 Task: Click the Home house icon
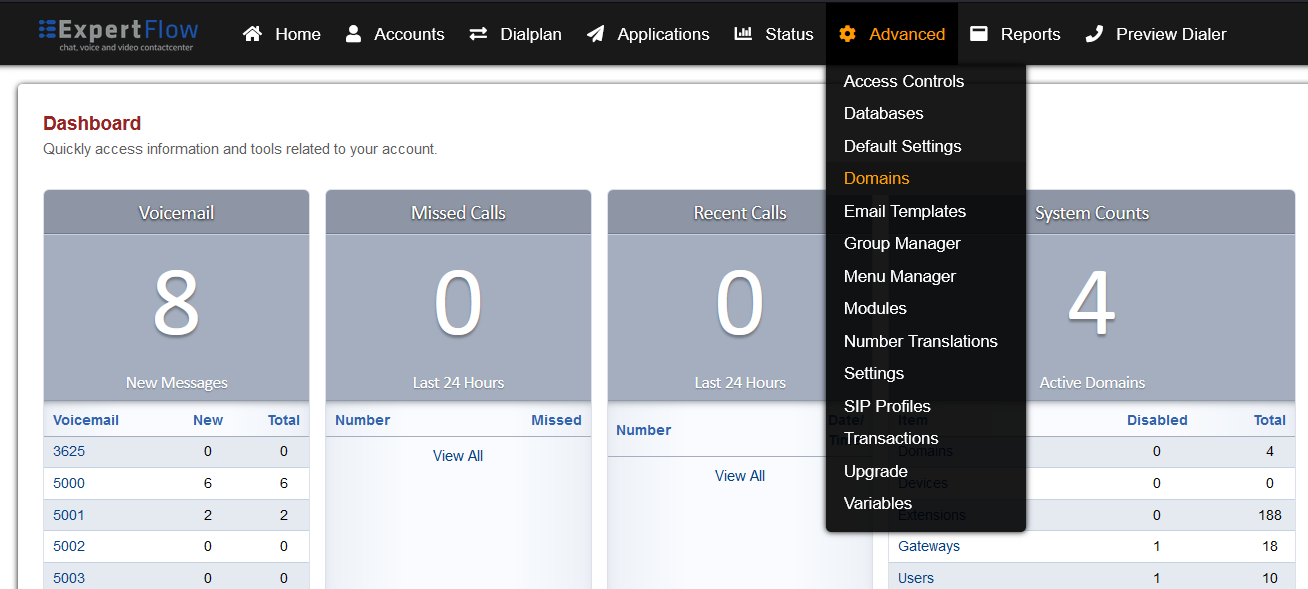[253, 34]
